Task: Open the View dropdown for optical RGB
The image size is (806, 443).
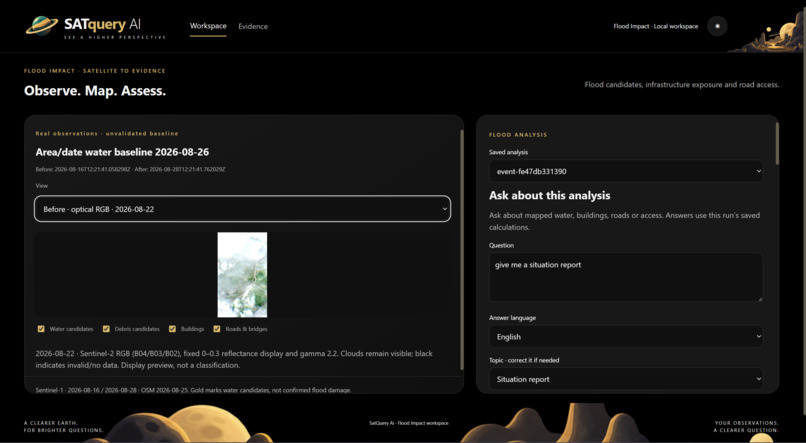Action: (243, 209)
